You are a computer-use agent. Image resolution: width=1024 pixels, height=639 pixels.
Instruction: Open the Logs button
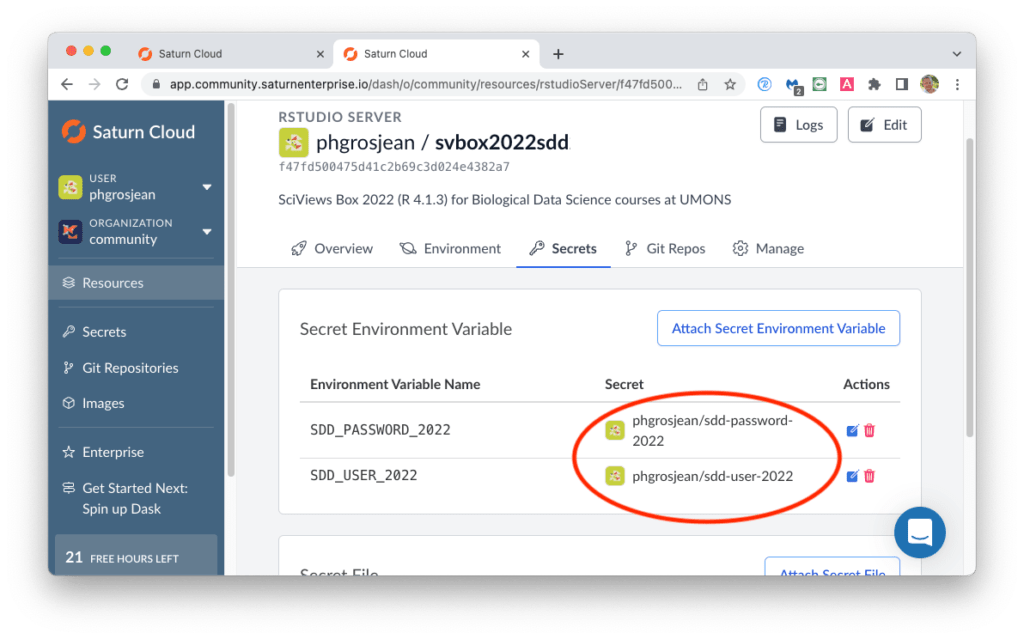click(799, 125)
